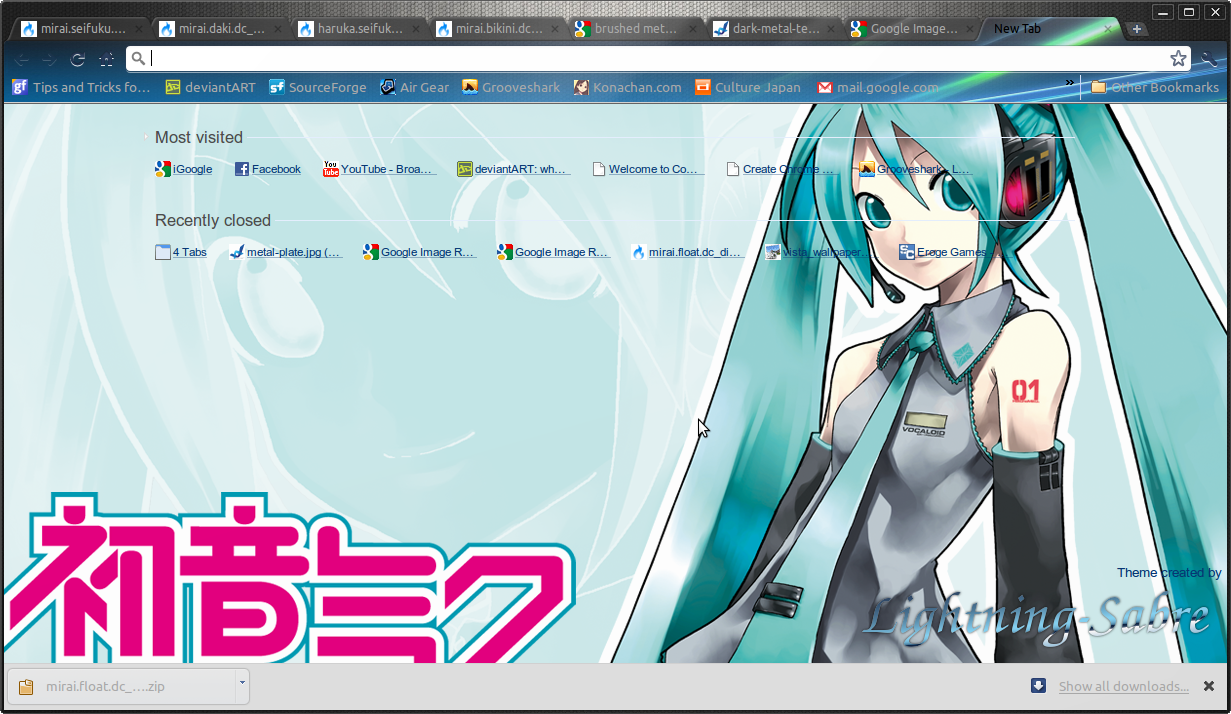1231x714 pixels.
Task: Click the 4 Tabs window icon
Action: (x=163, y=252)
